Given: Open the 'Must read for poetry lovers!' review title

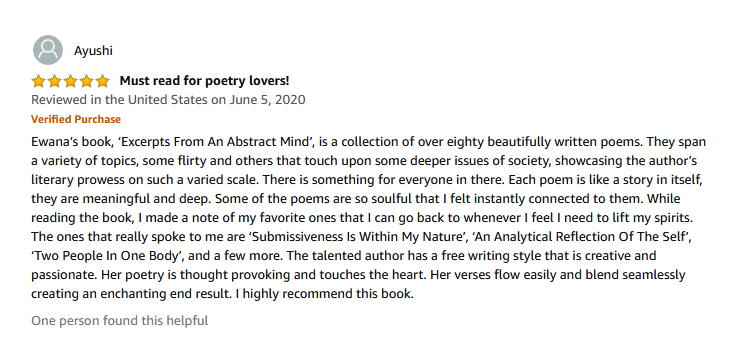Looking at the screenshot, I should tap(204, 81).
